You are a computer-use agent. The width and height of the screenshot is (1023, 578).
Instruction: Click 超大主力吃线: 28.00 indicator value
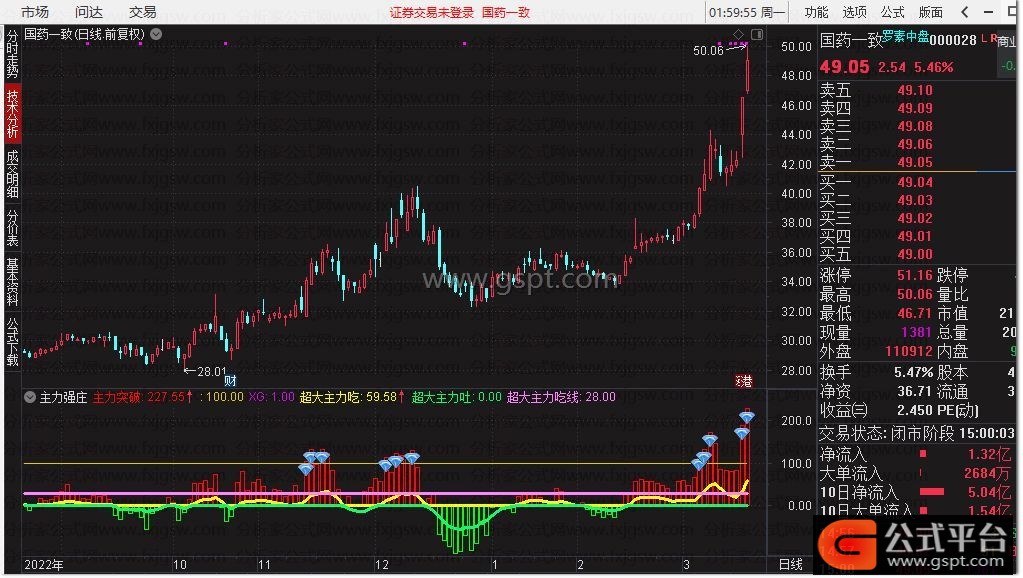coord(561,397)
